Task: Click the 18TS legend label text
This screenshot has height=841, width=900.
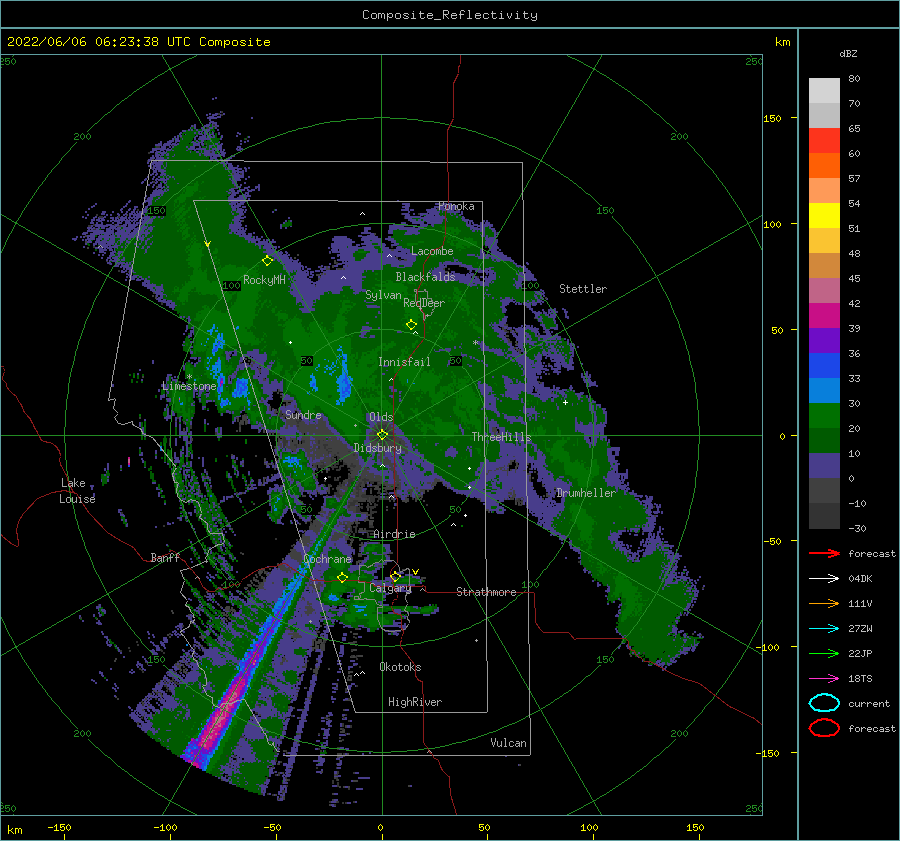Action: pyautogui.click(x=860, y=679)
